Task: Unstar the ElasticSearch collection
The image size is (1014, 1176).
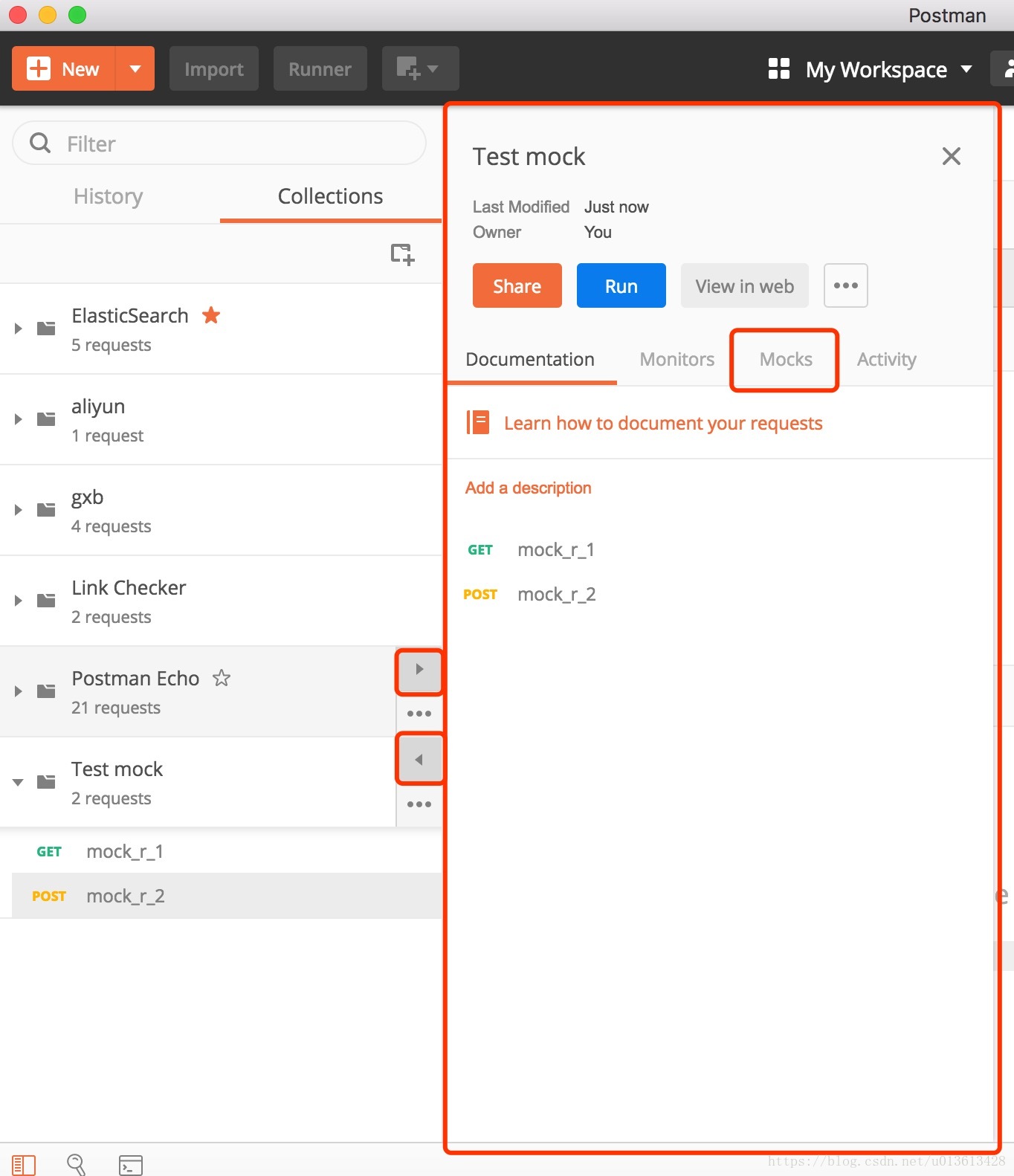Action: tap(211, 315)
